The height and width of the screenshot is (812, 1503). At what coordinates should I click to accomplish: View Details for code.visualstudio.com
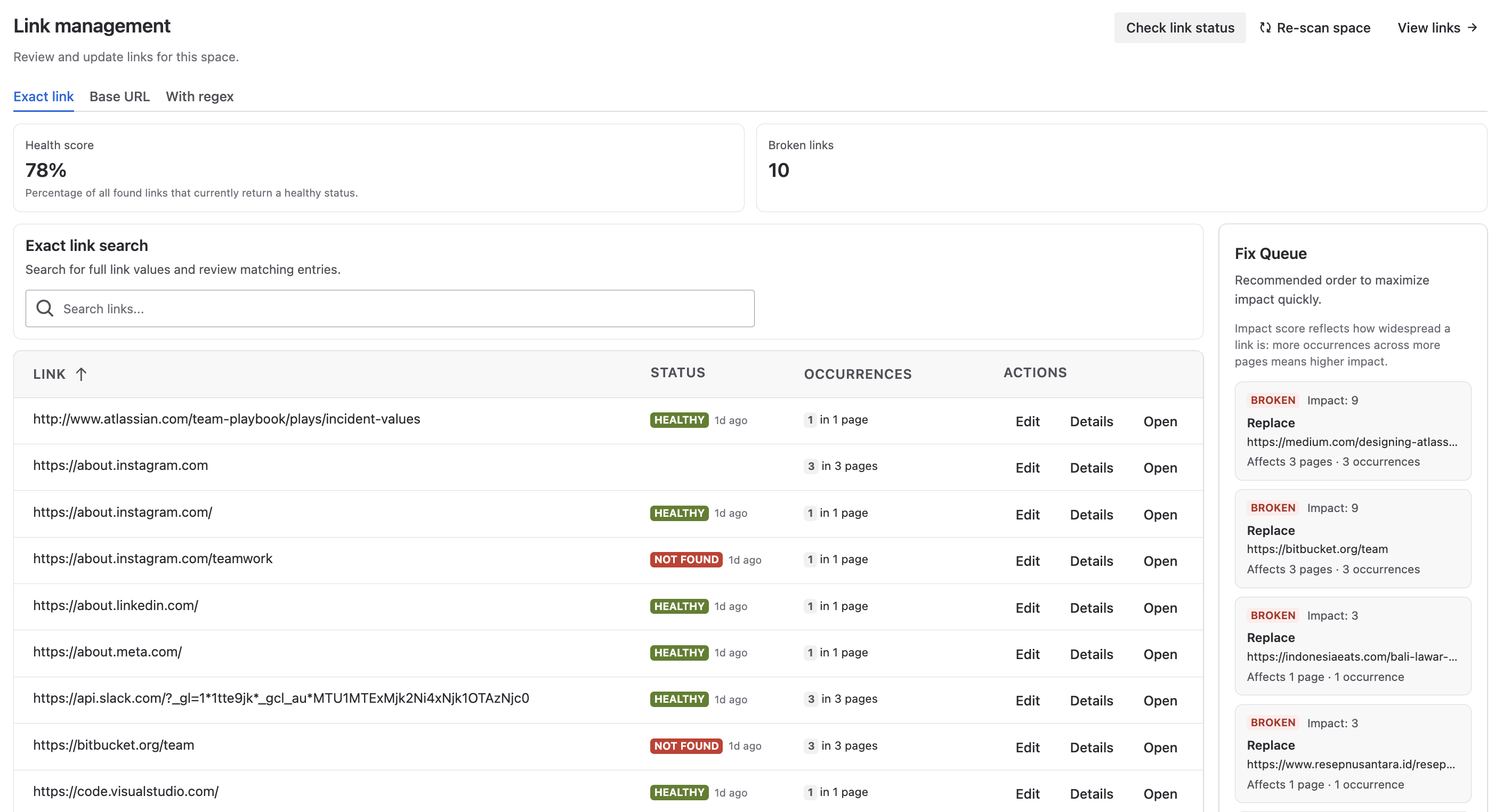click(x=1091, y=793)
